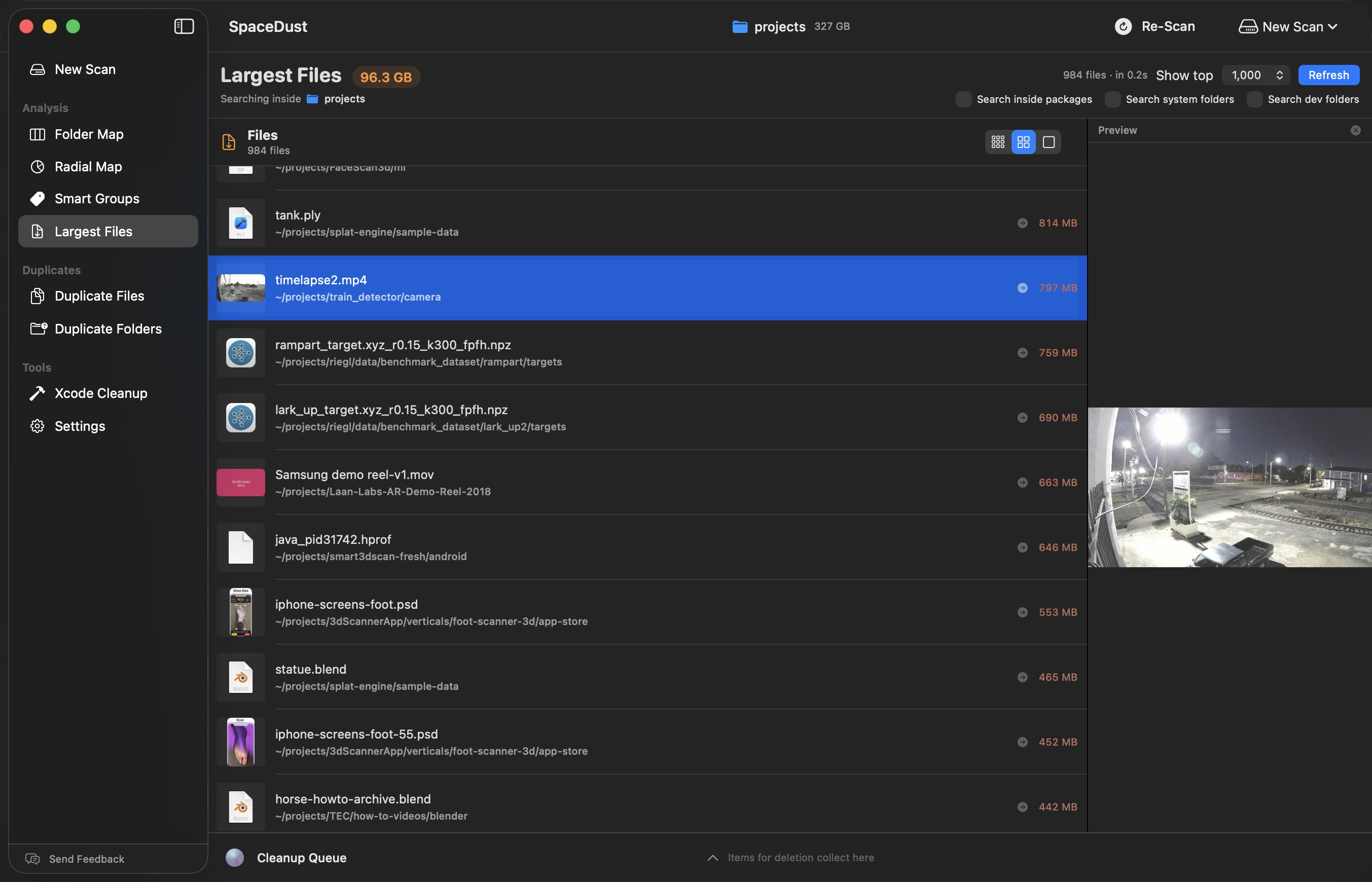Click the java_pid31742.hprof blank file icon
Screen dimensions: 1372x882
tap(241, 547)
